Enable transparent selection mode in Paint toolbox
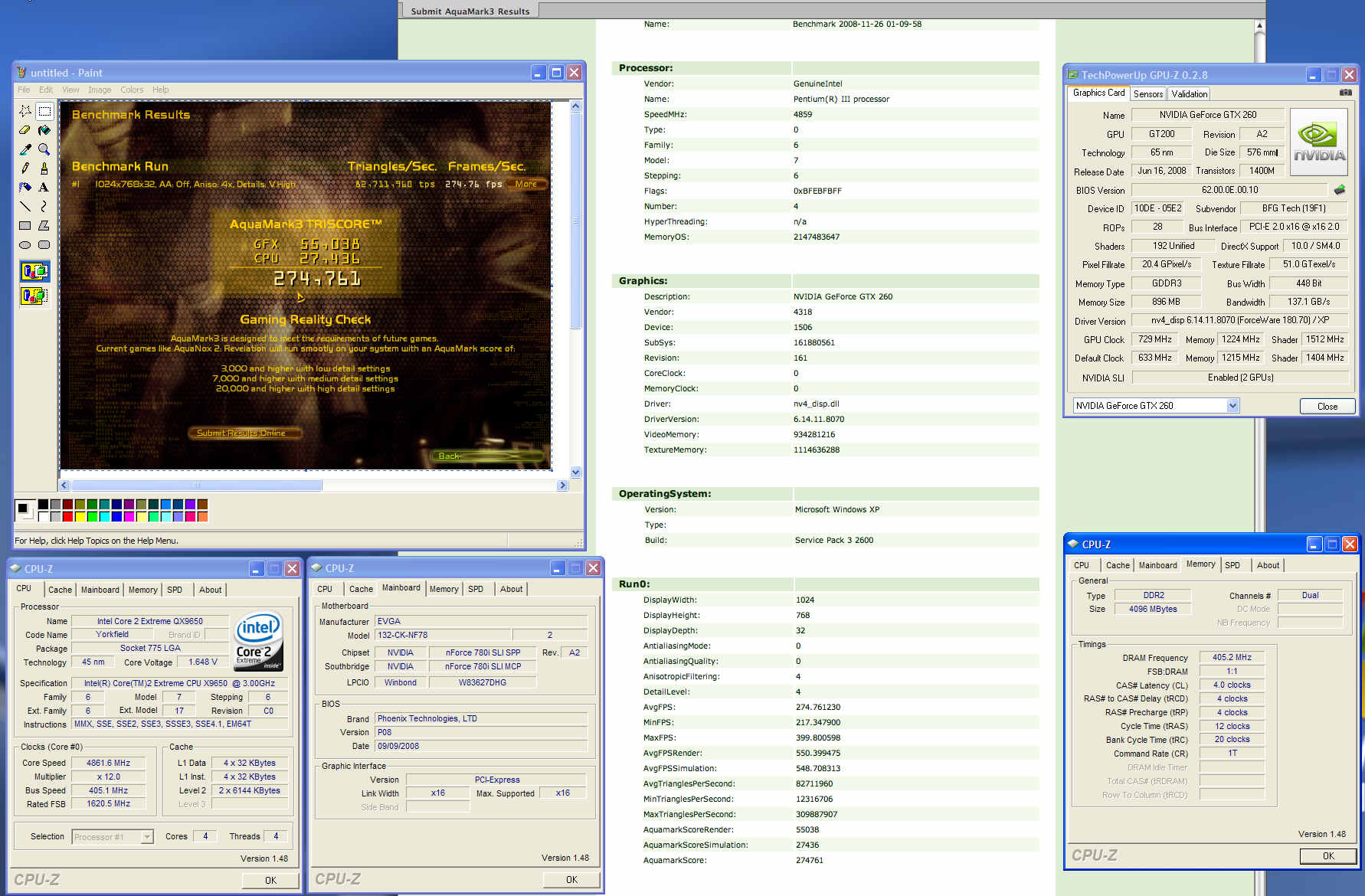The image size is (1365, 896). coord(34,296)
